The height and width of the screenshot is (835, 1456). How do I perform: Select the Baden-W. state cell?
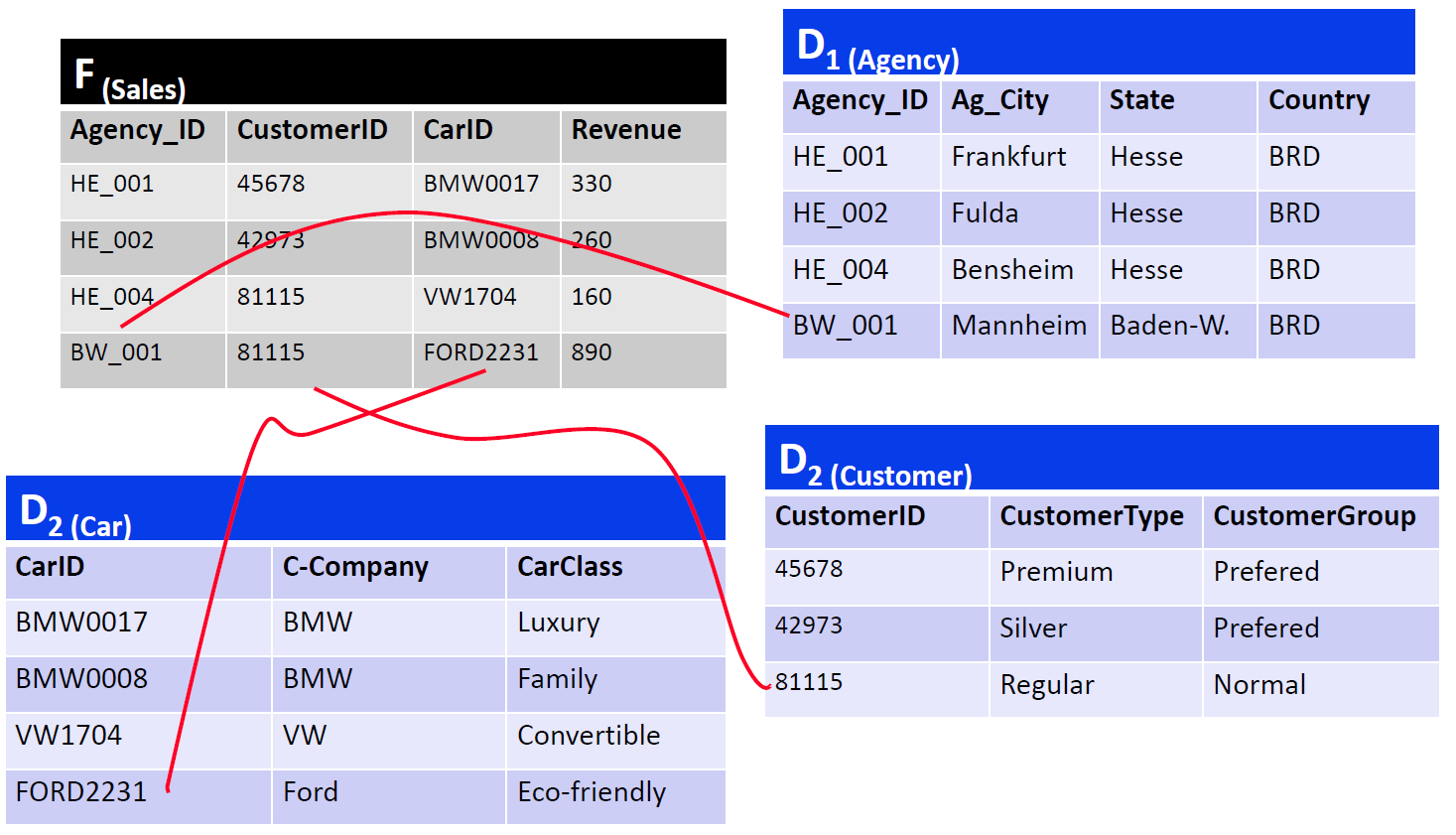(1169, 326)
